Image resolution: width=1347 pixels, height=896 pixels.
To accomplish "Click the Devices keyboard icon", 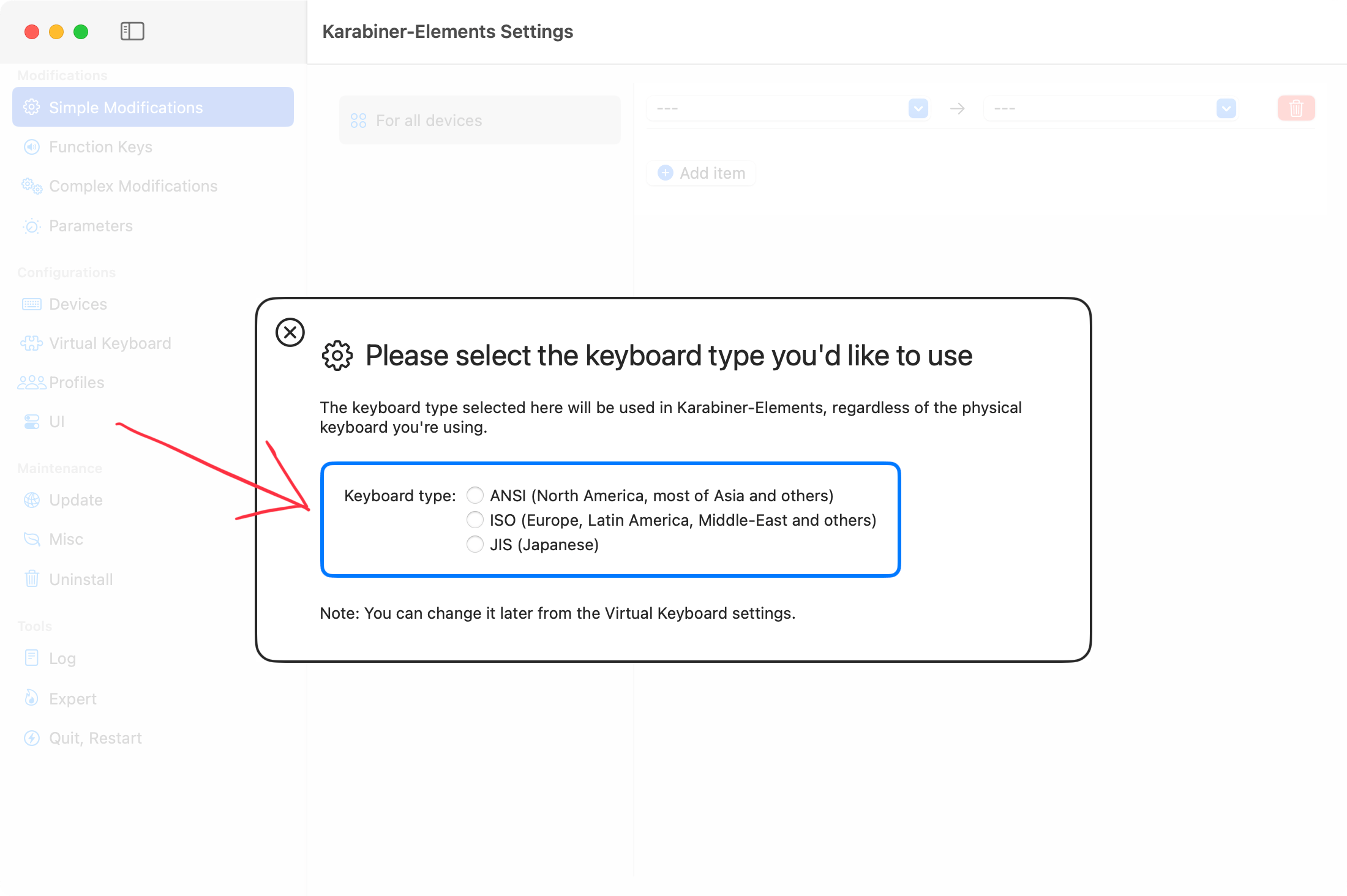I will [32, 304].
